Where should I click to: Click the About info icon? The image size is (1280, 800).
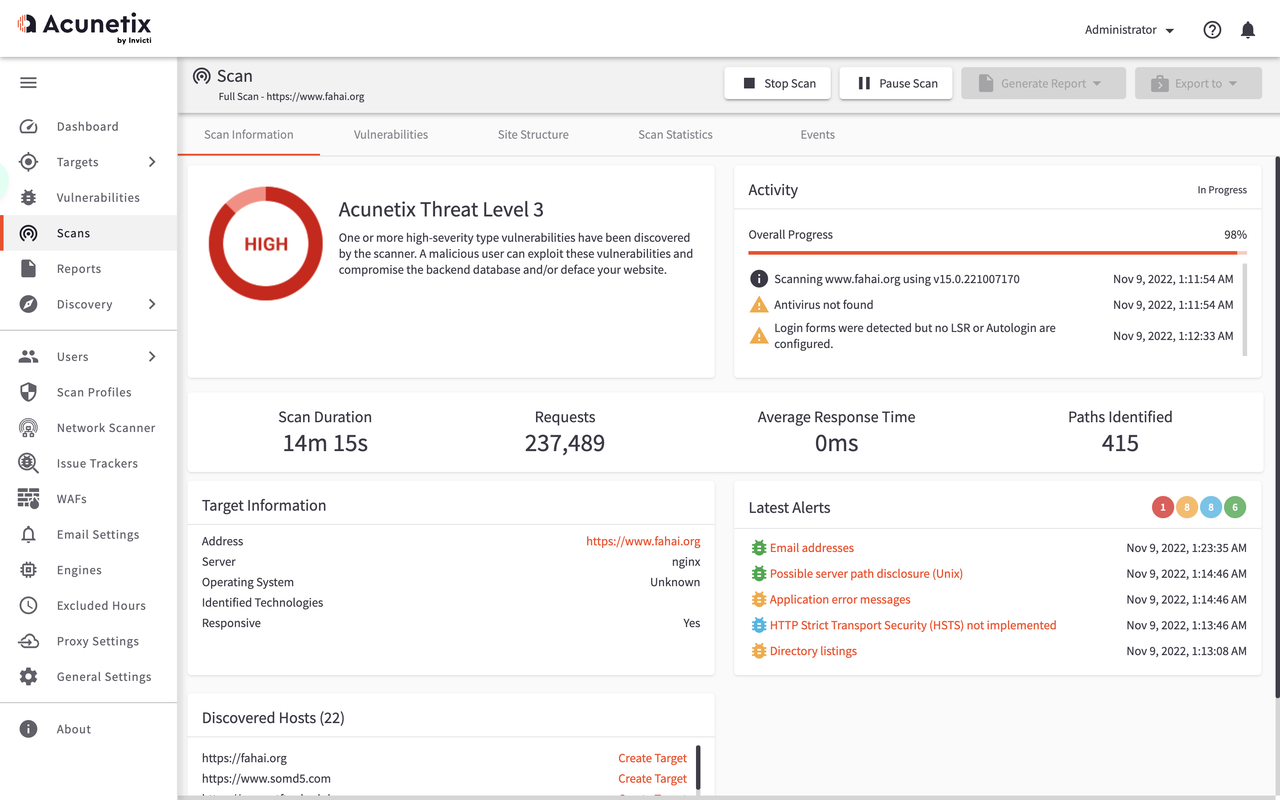(28, 729)
